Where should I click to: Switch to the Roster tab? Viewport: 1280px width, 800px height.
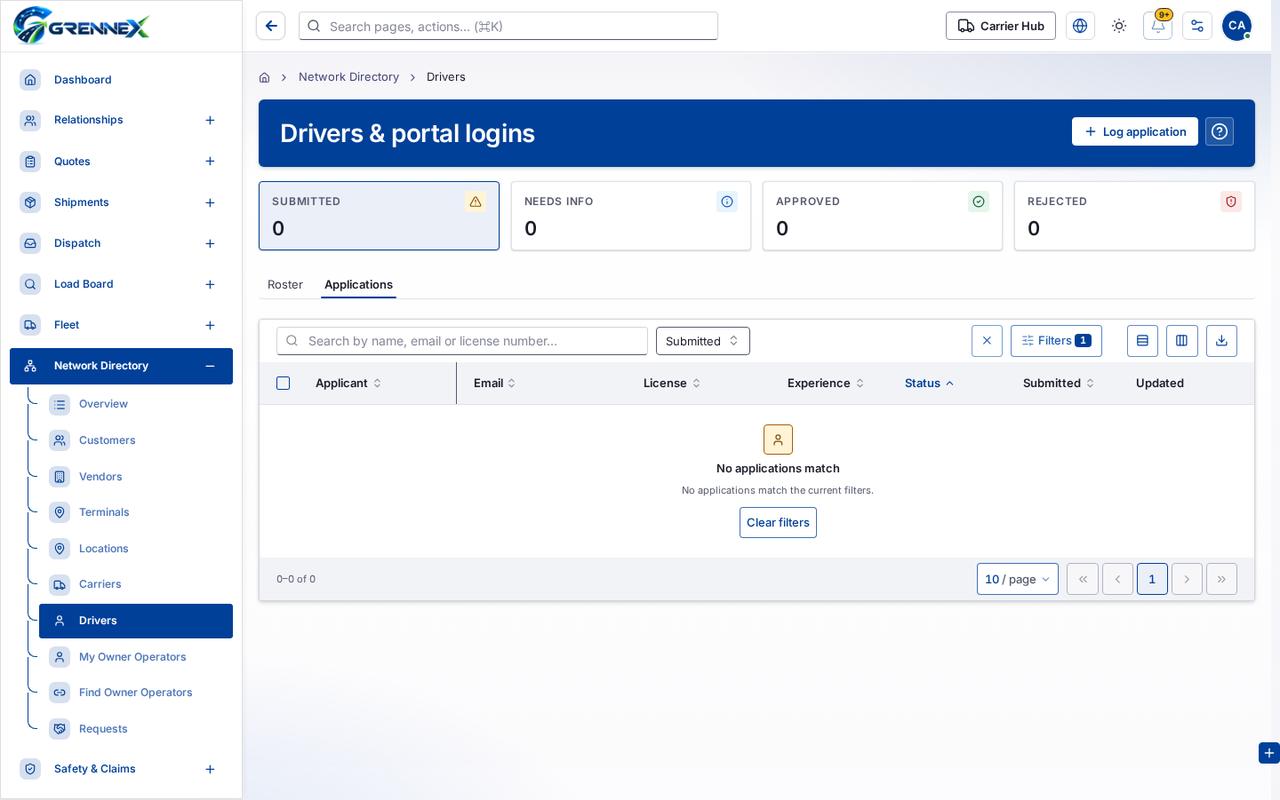pos(285,285)
